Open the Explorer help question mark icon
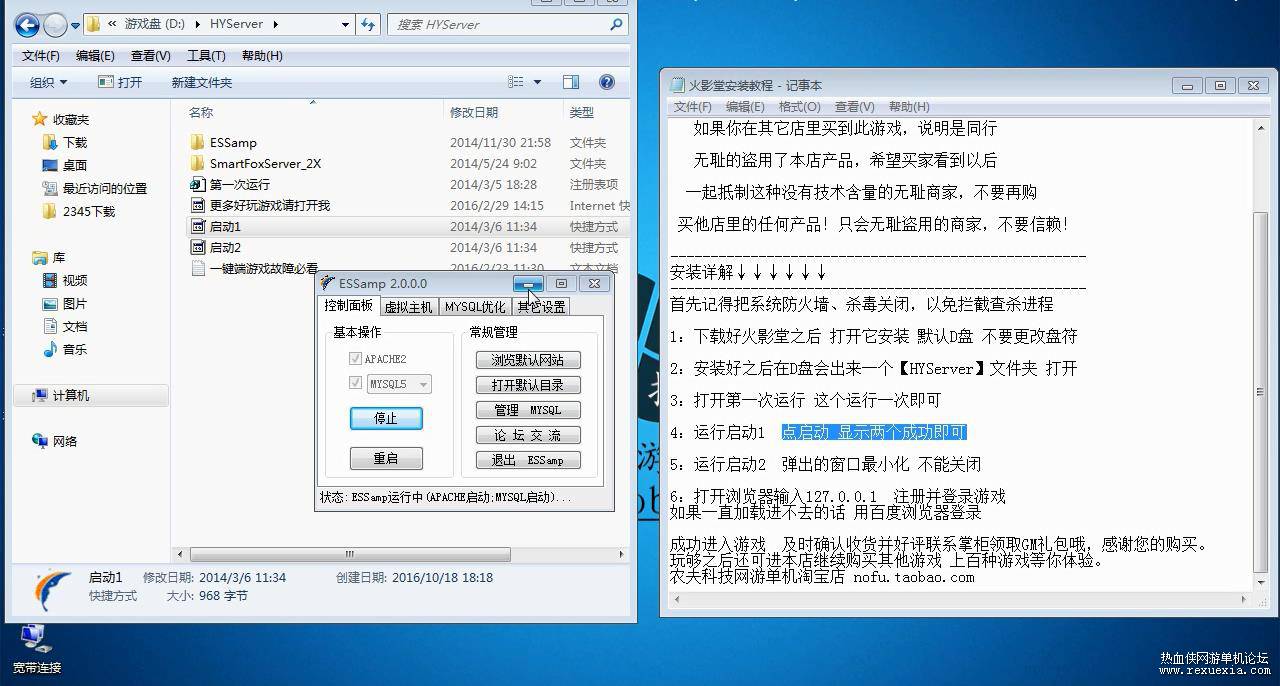The image size is (1280, 686). [606, 82]
